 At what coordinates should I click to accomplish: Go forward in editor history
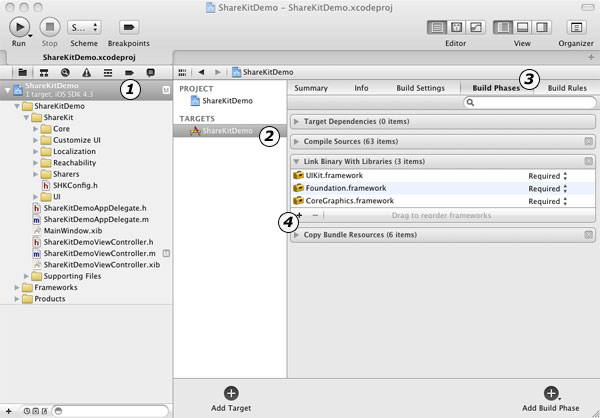click(218, 72)
